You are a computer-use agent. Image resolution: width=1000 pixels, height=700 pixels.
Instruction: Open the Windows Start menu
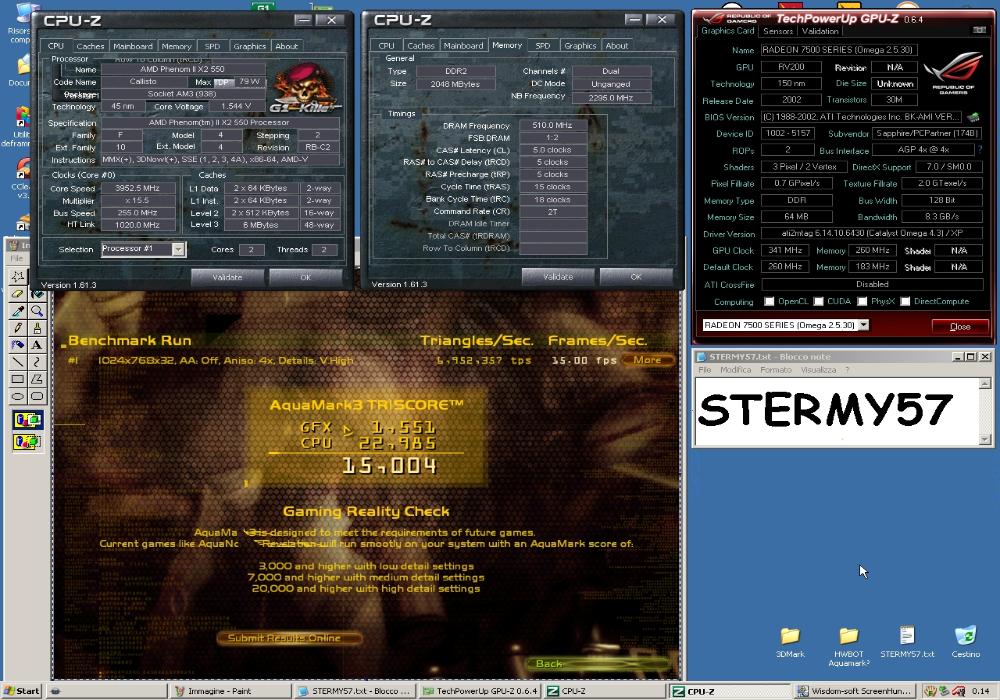[22, 691]
